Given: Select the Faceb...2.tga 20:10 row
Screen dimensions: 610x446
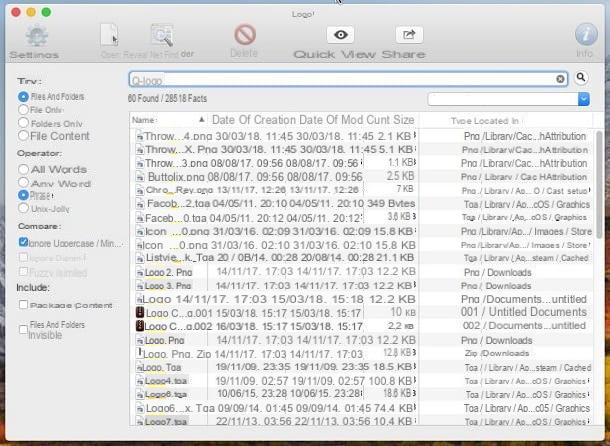Looking at the screenshot, I should coord(362,204).
